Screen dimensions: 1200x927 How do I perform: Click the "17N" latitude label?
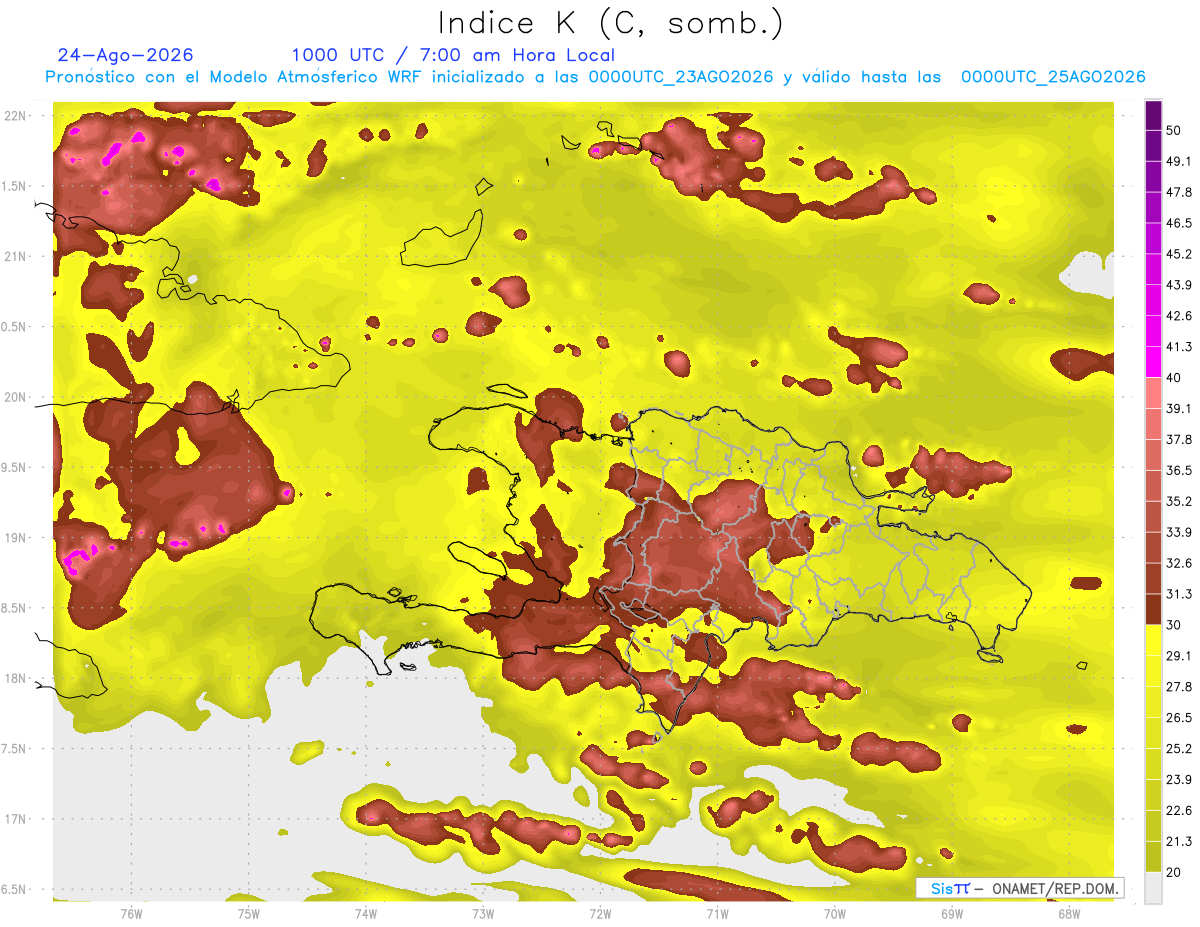click(16, 819)
